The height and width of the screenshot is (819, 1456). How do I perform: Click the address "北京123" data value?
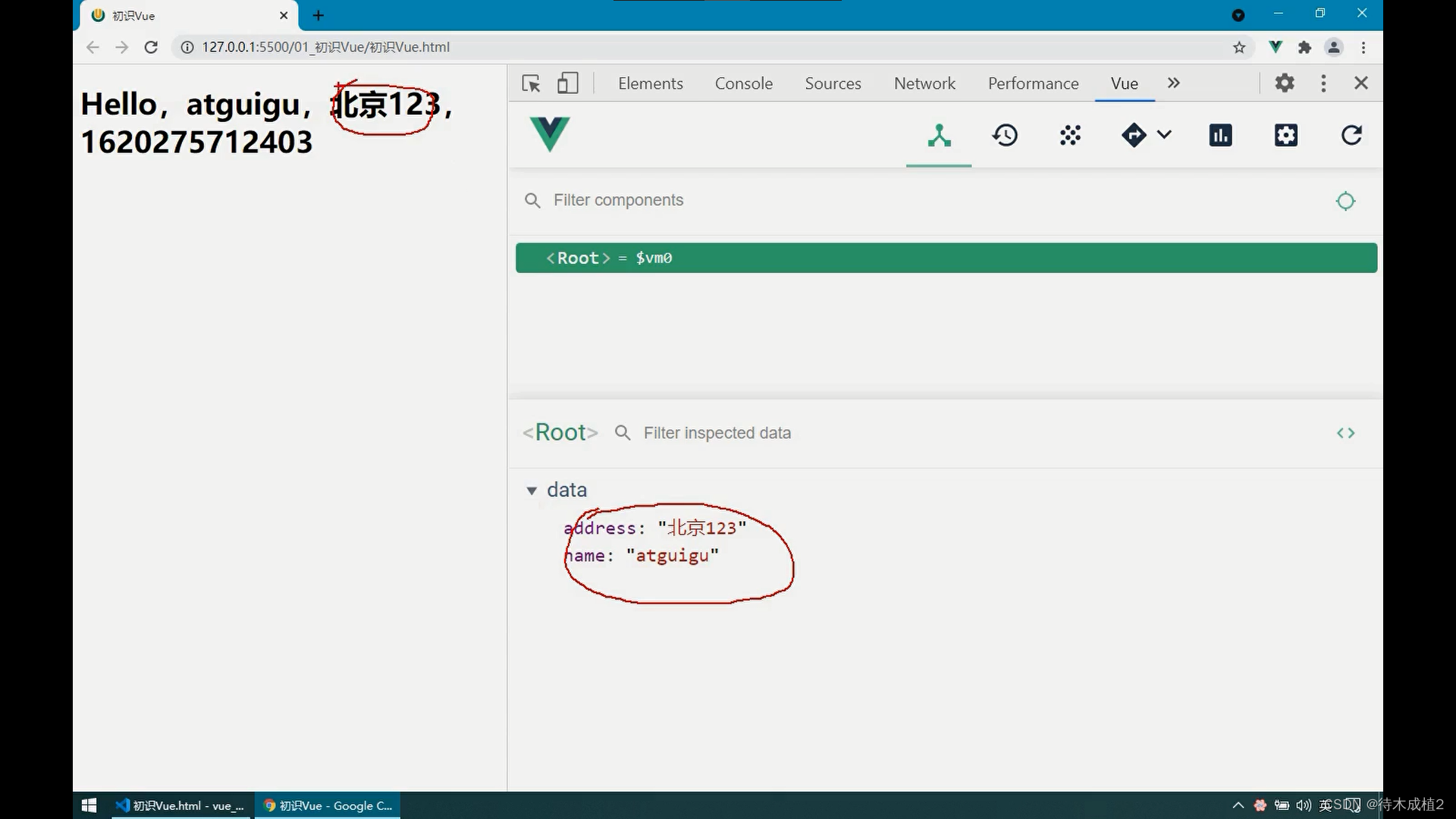click(702, 528)
